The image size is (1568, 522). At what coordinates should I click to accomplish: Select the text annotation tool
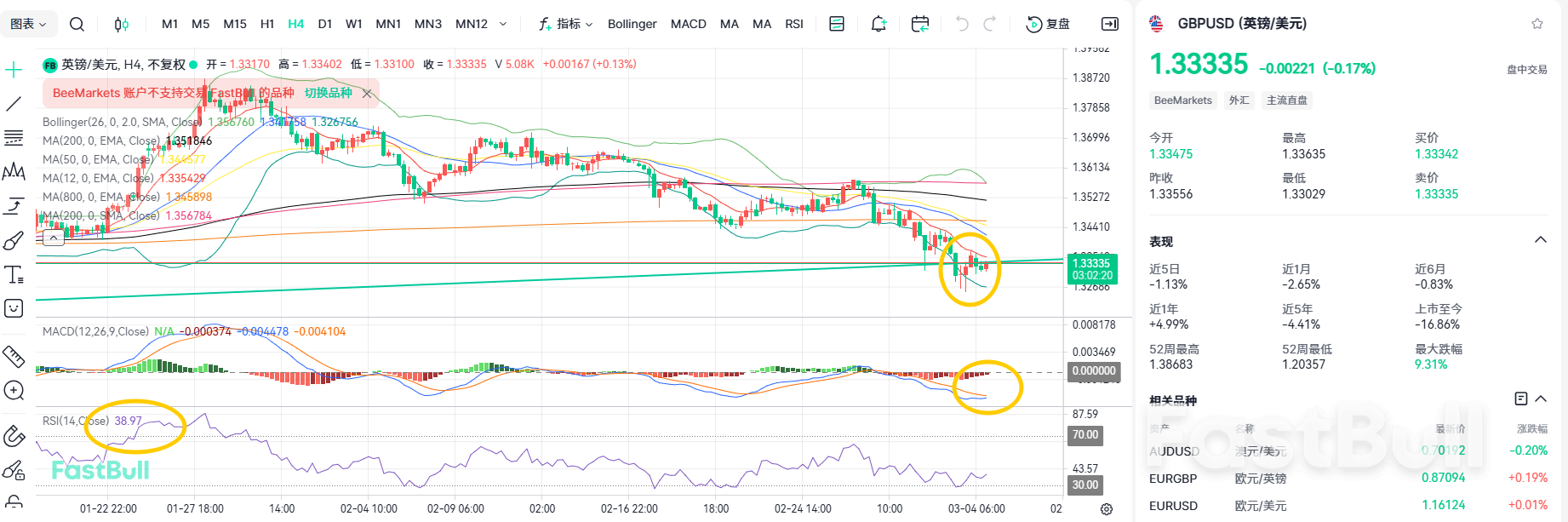pyautogui.click(x=14, y=274)
